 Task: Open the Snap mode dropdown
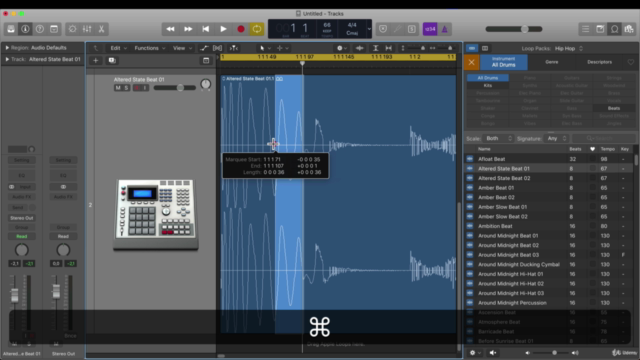[342, 48]
